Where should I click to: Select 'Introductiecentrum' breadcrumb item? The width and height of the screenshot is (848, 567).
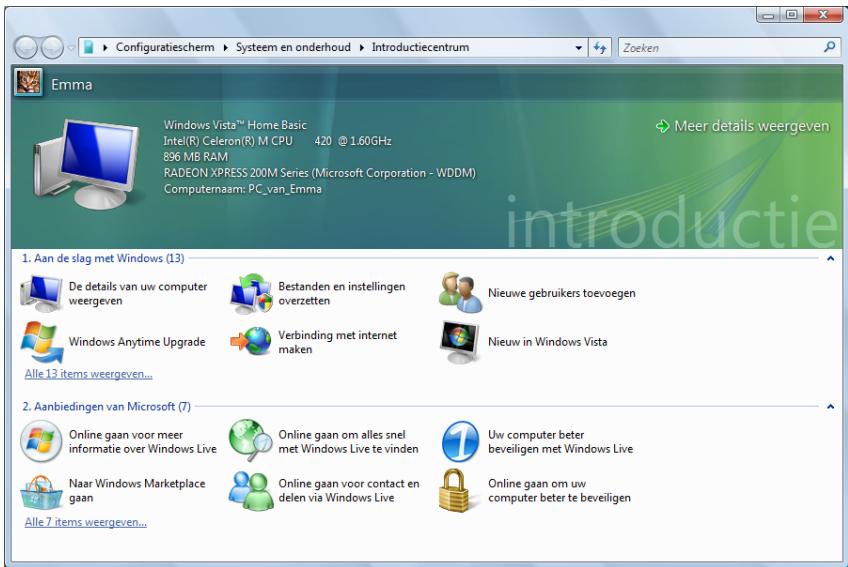tap(420, 48)
